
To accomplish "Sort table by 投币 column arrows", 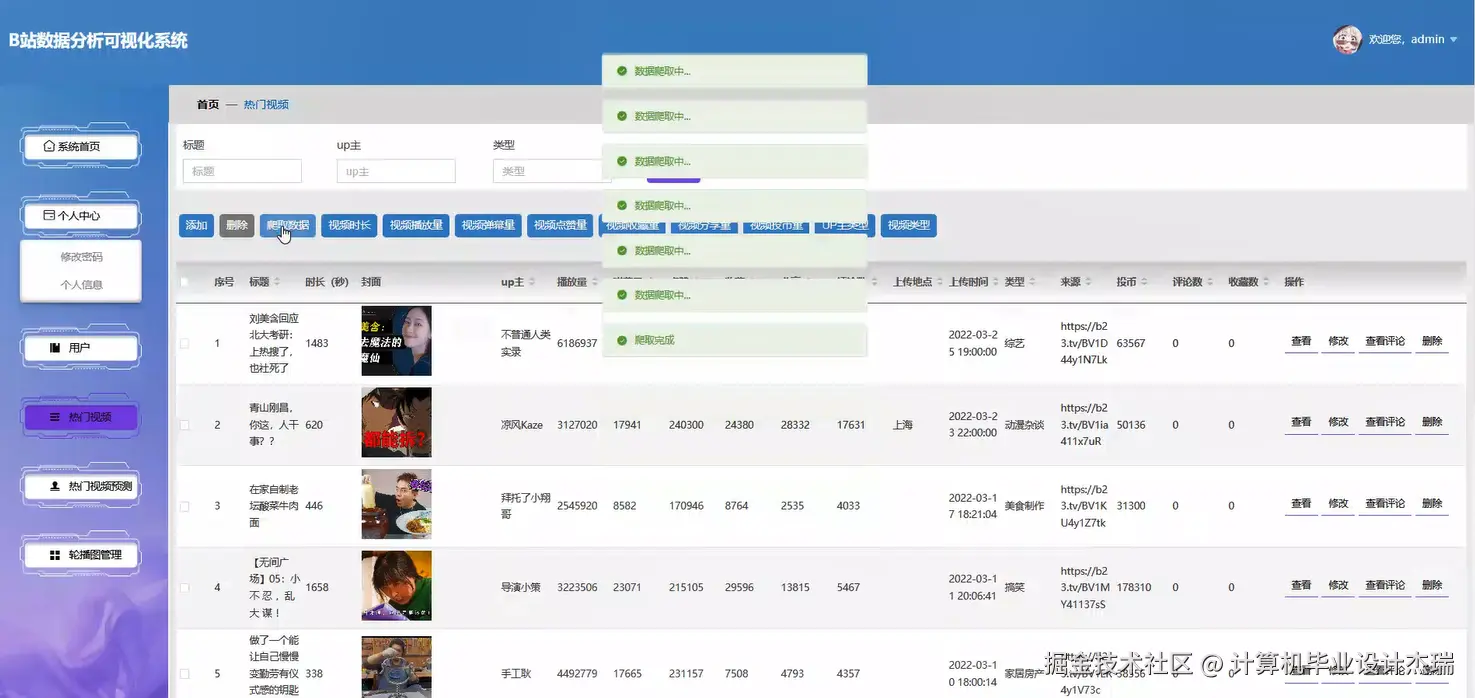I will point(1144,282).
